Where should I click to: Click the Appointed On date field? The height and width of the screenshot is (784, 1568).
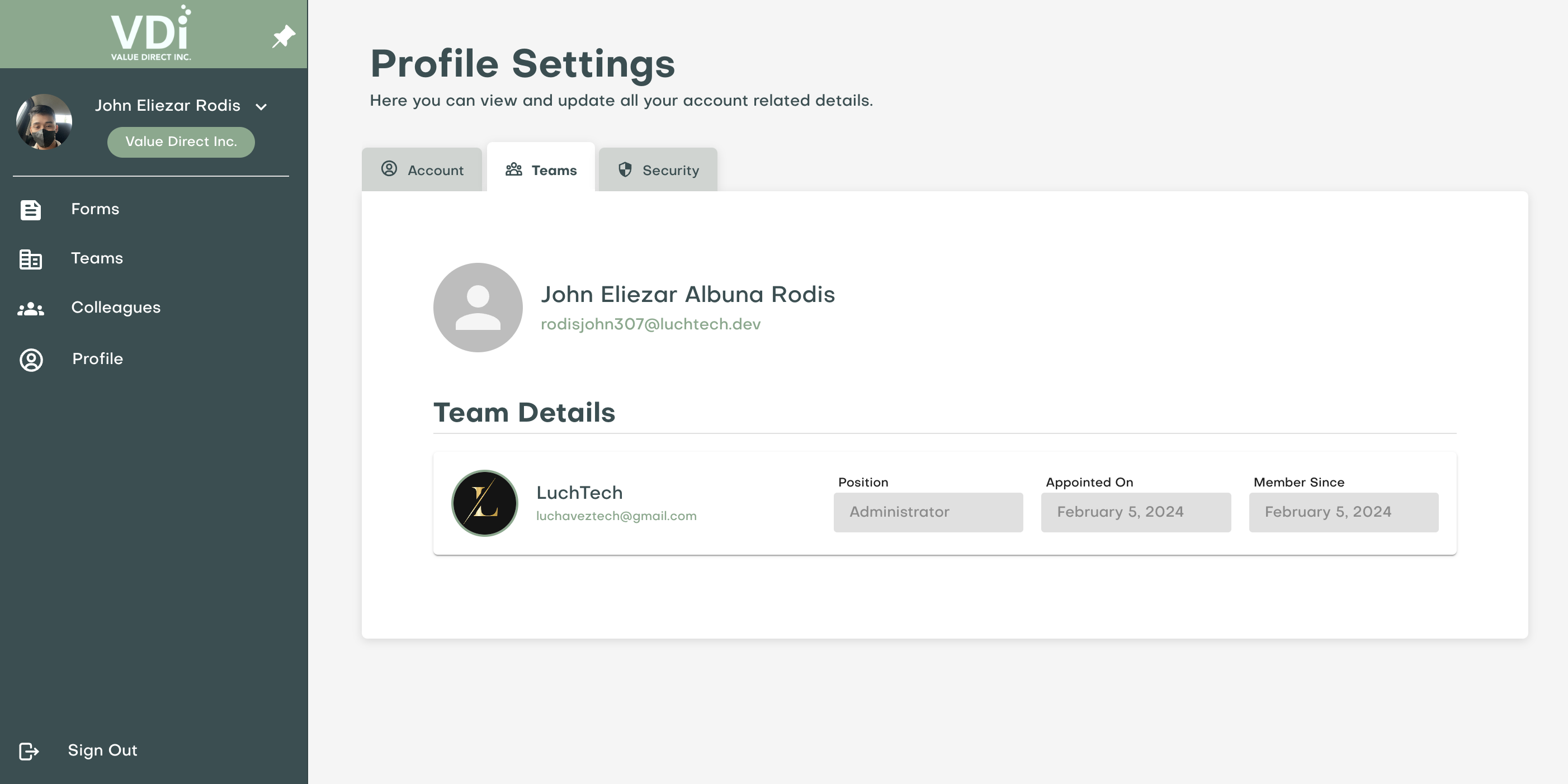[x=1135, y=512]
